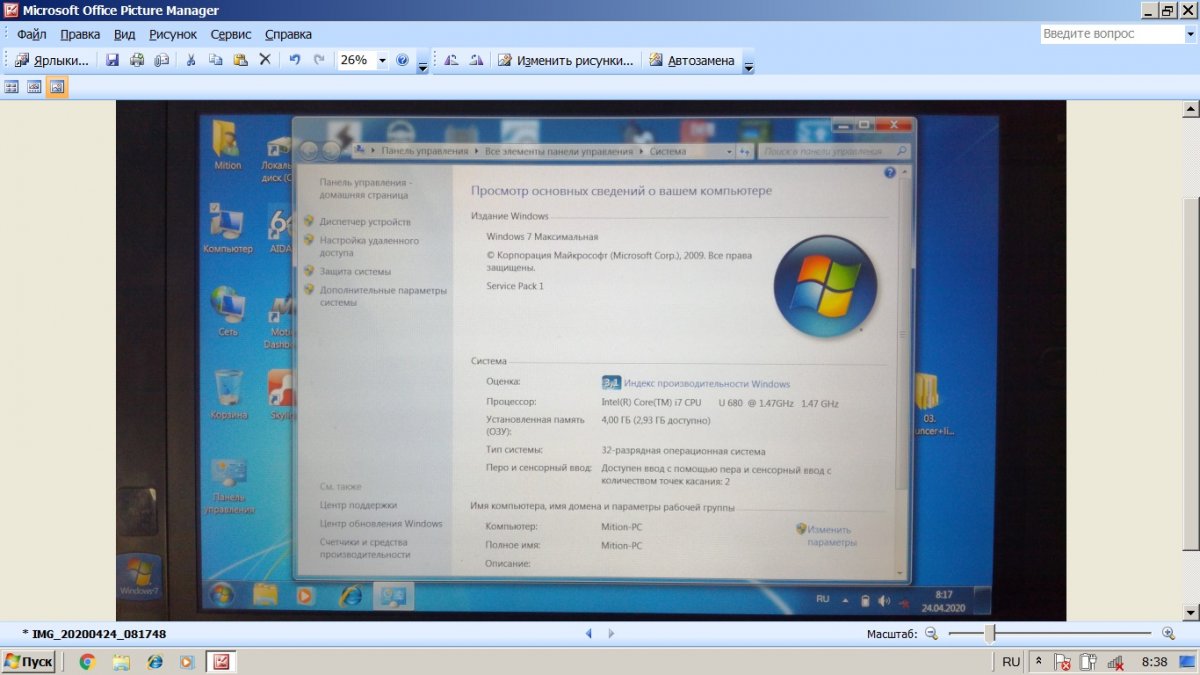The width and height of the screenshot is (1200, 675).
Task: Undo the last action with the Undo arrow
Action: [x=294, y=60]
